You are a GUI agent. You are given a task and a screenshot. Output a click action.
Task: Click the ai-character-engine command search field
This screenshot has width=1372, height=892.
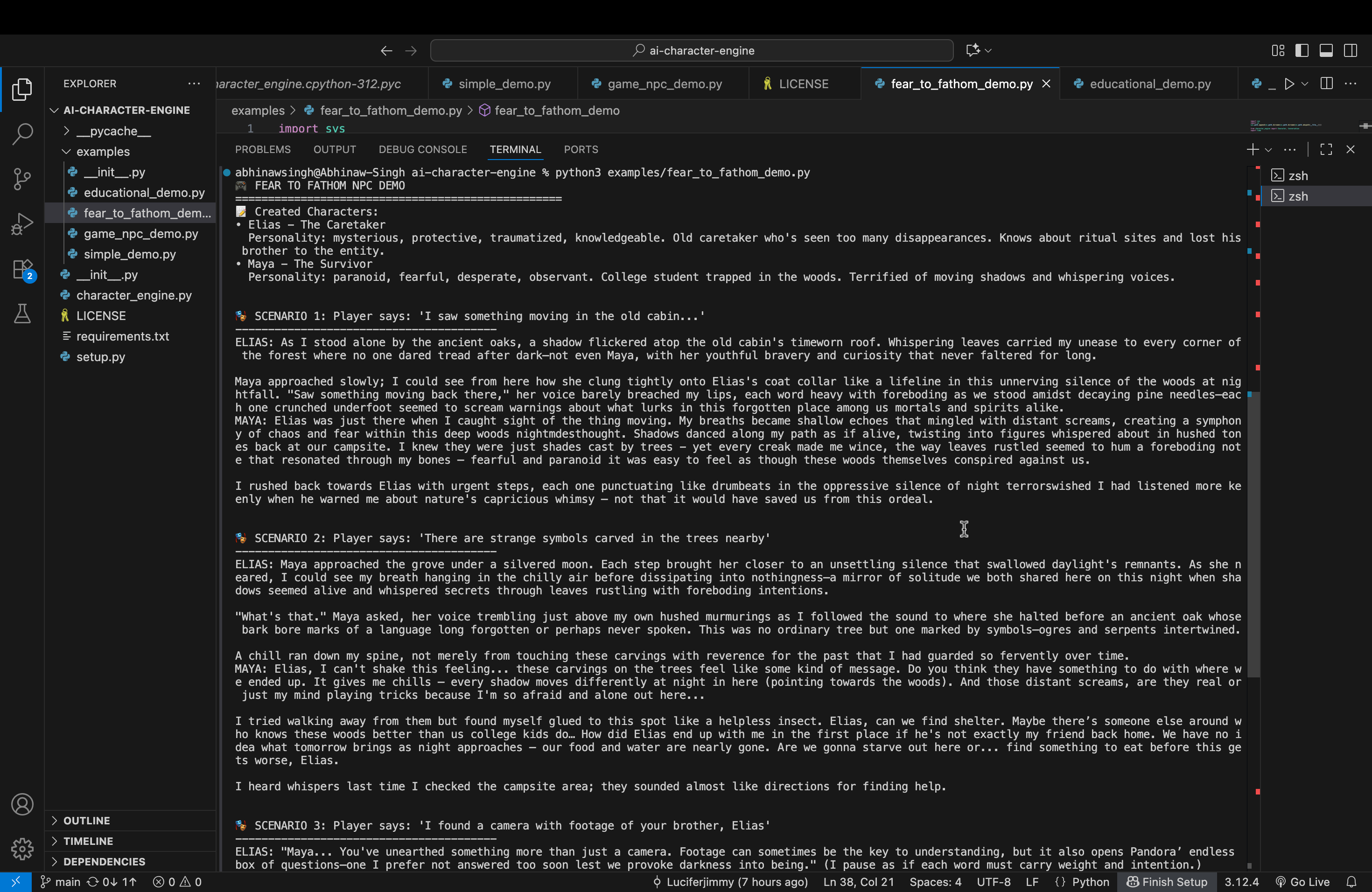[x=691, y=51]
